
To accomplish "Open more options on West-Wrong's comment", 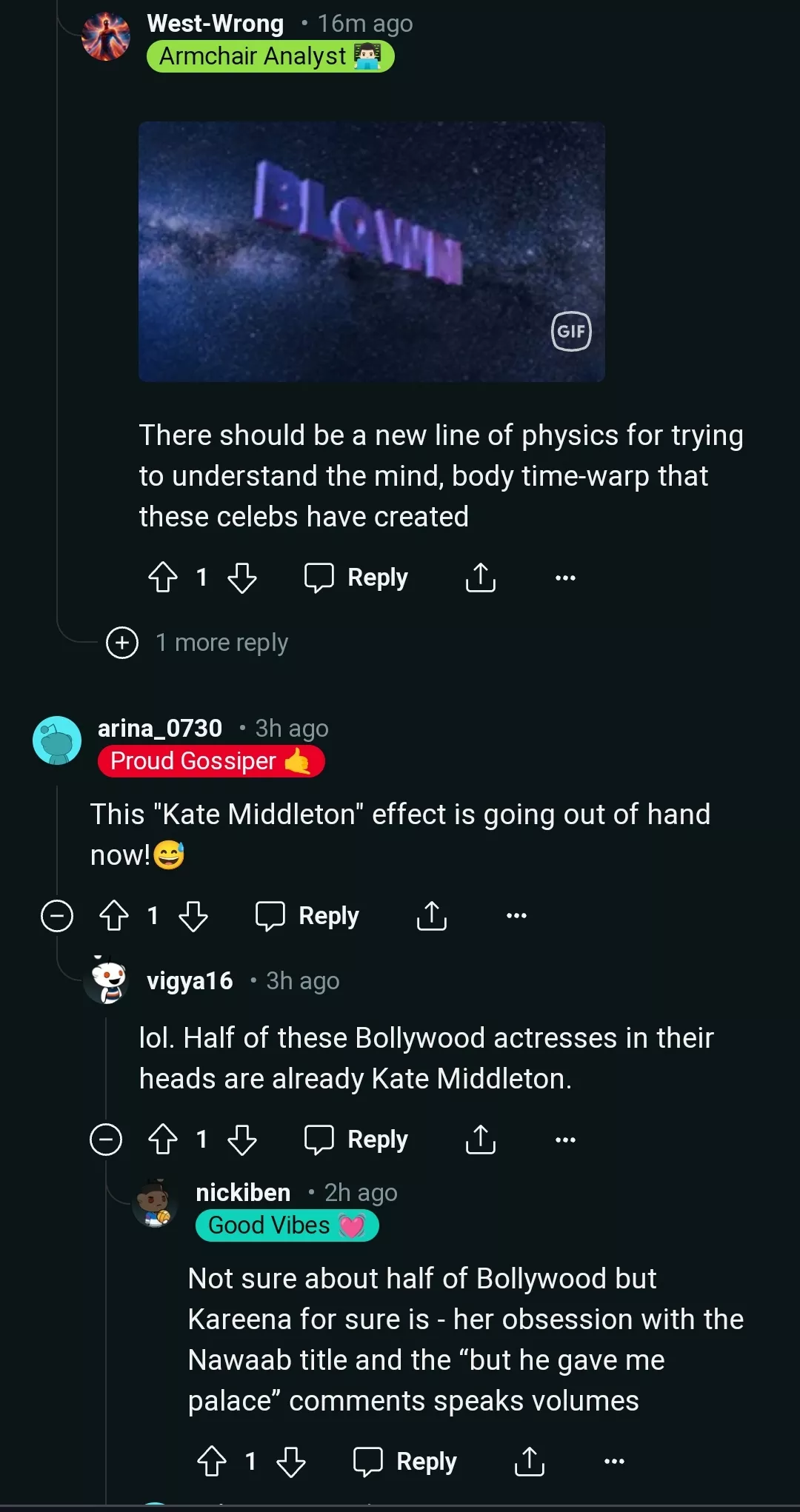I will click(565, 578).
